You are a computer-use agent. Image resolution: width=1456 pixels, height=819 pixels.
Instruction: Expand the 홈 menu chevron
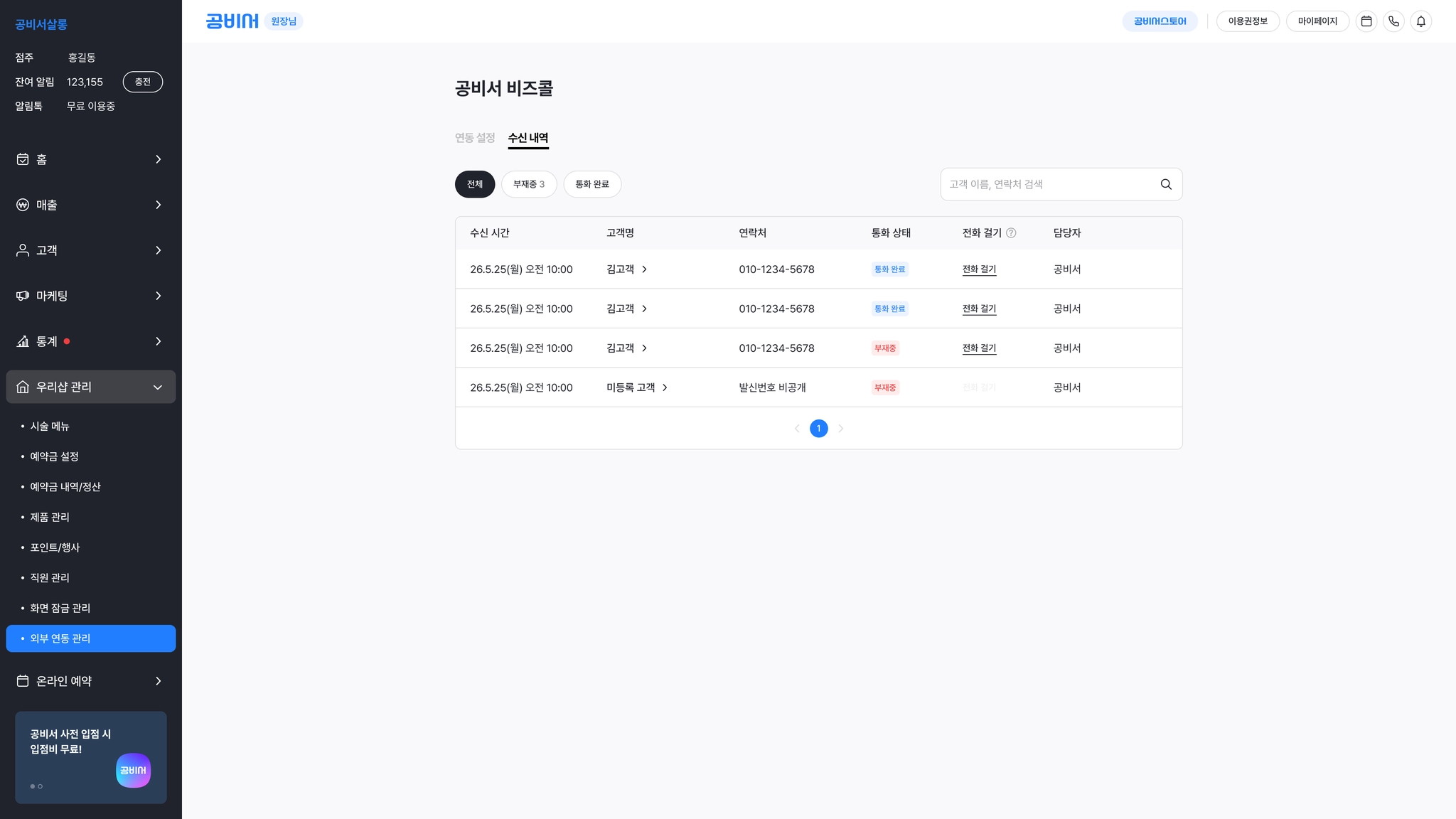(158, 159)
